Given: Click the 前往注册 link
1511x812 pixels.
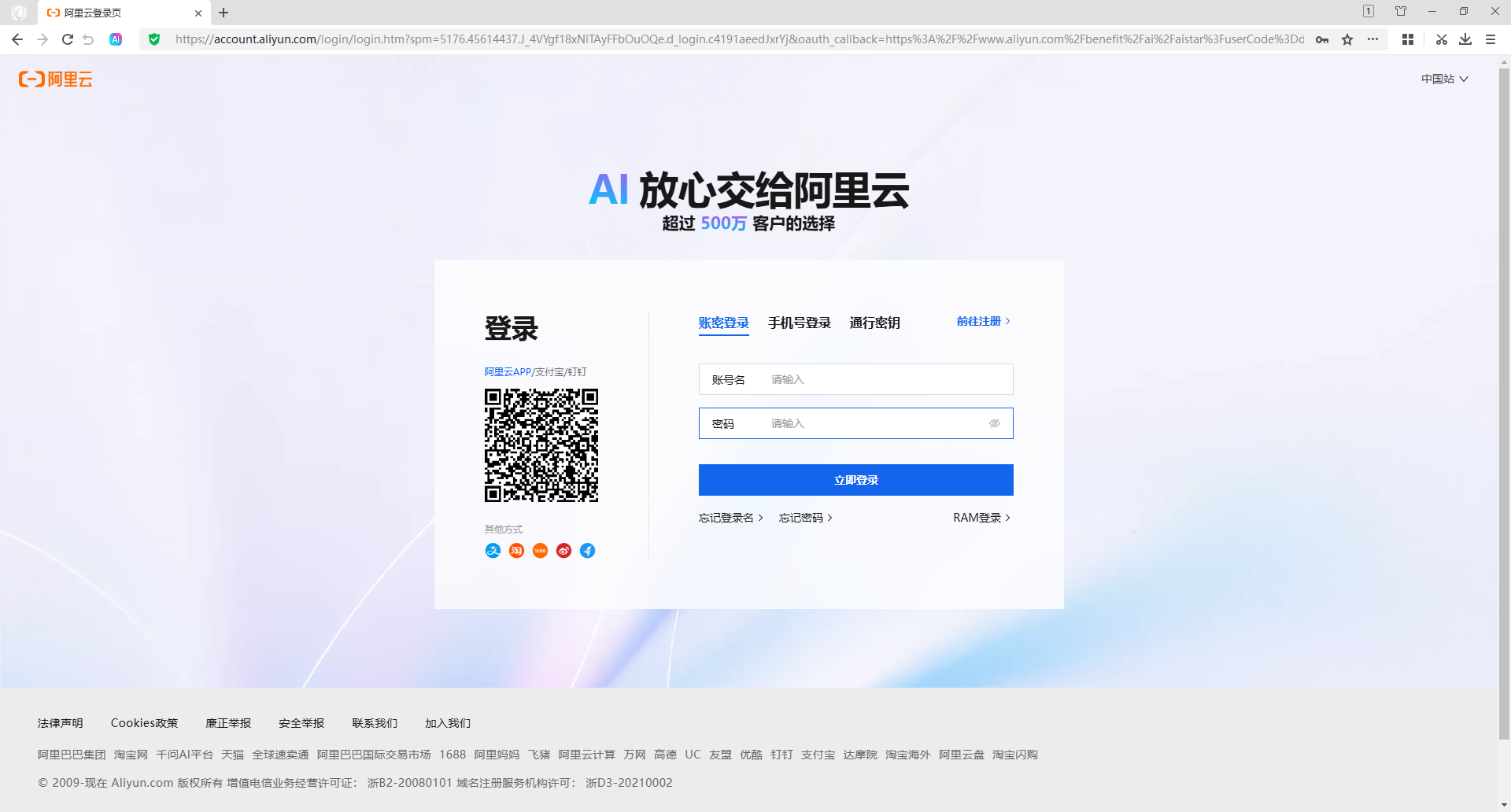Looking at the screenshot, I should point(984,321).
